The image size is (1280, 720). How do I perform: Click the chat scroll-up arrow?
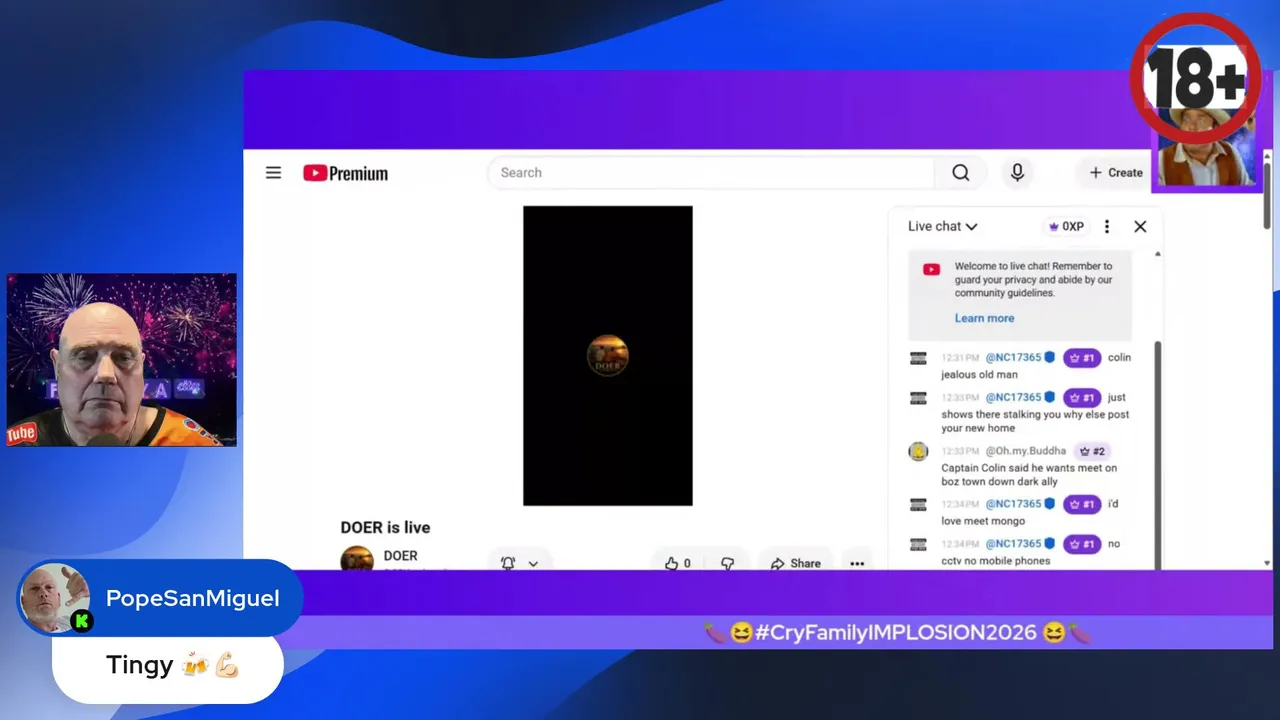tap(1157, 254)
